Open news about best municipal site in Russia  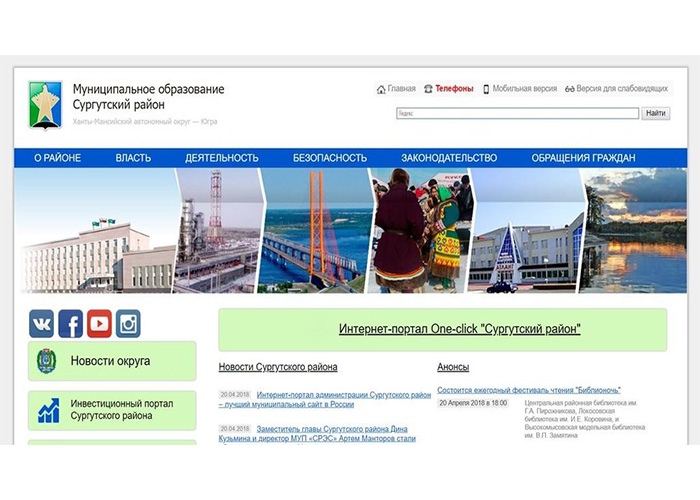[x=325, y=400]
